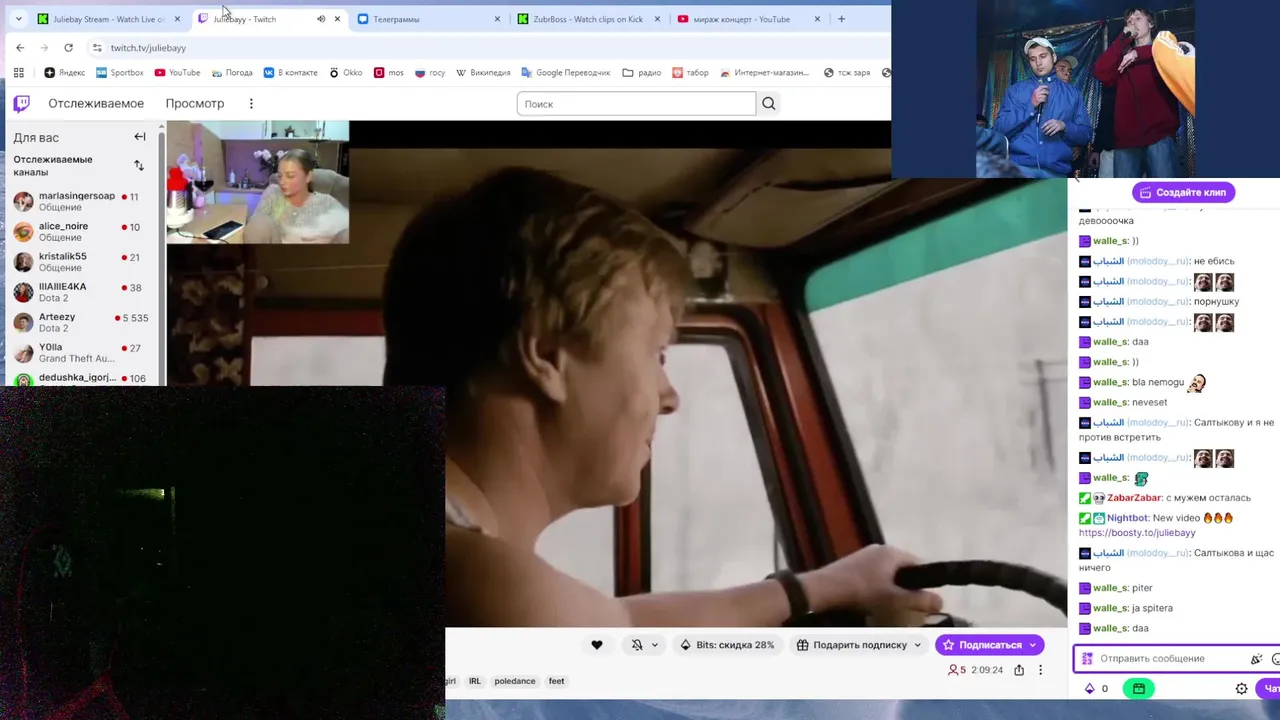Open Интернет-магазин bookmark

(765, 72)
